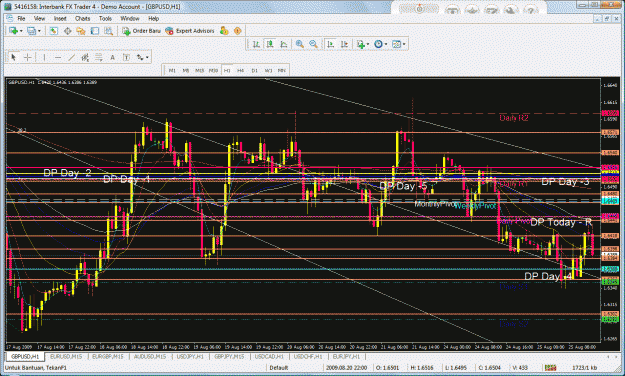Screen dimensions: 625x376
Task: Open the Periods dropdown arrow
Action: tap(386, 44)
